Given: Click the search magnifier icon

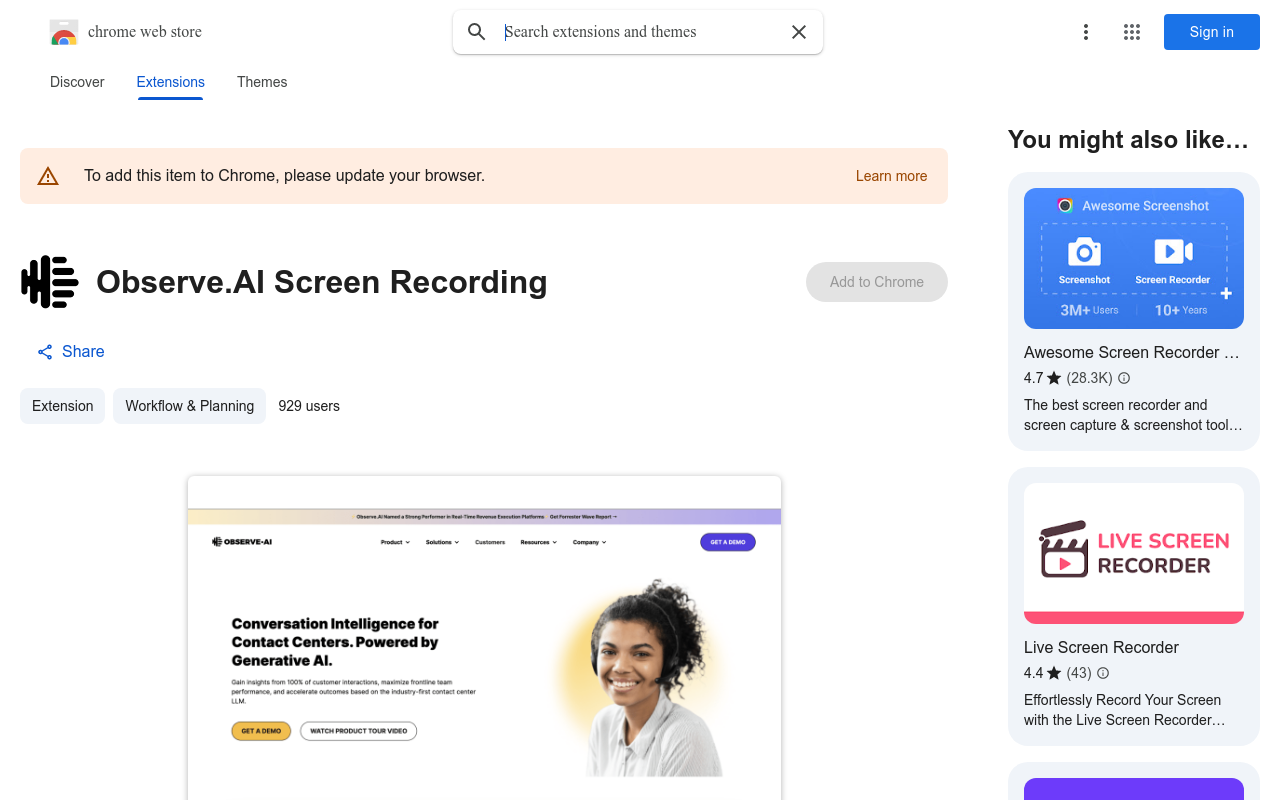Looking at the screenshot, I should click(477, 32).
